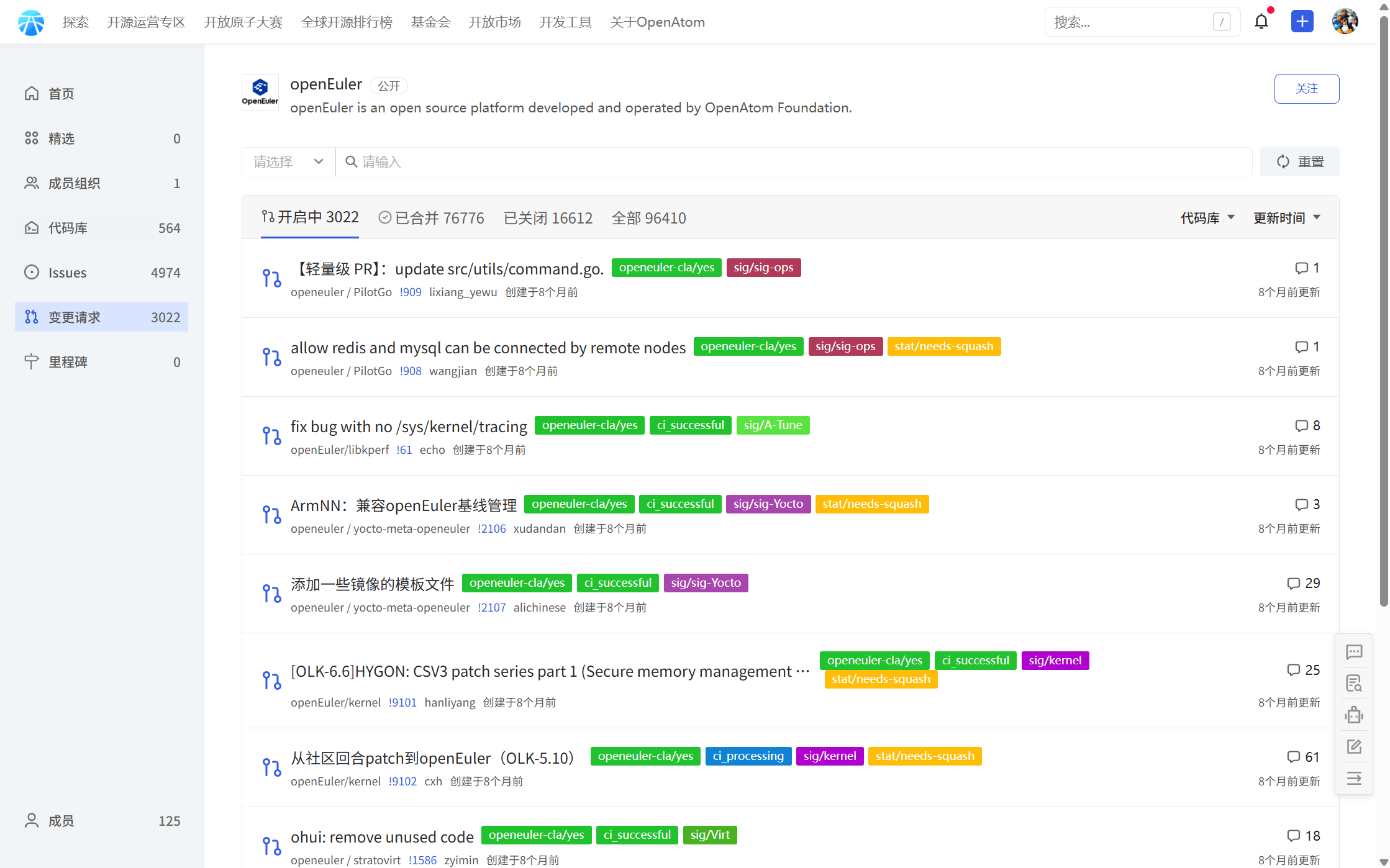Click the openEuler organization logo
The height and width of the screenshot is (868, 1390).
pyautogui.click(x=260, y=93)
